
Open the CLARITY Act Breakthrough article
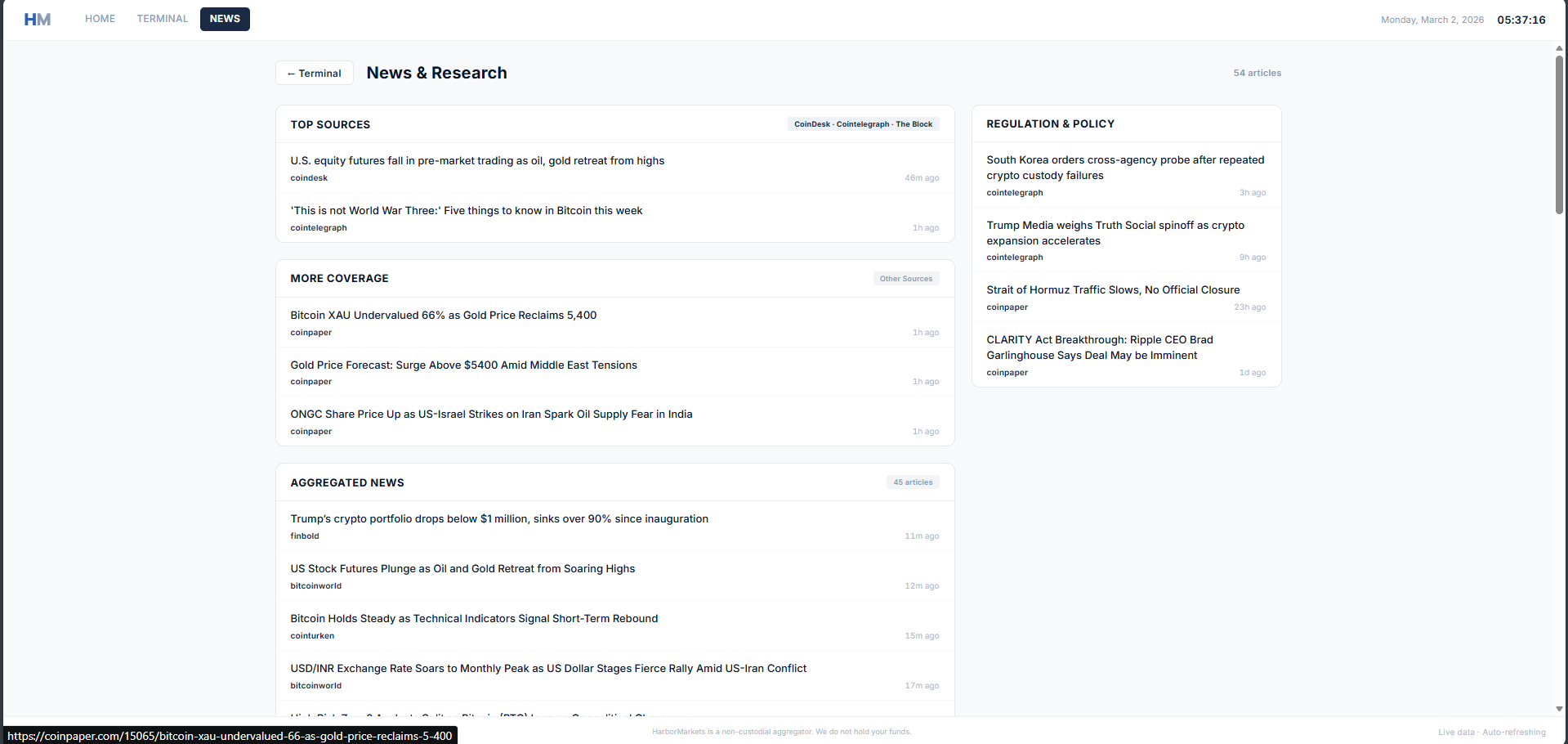pyautogui.click(x=1100, y=347)
